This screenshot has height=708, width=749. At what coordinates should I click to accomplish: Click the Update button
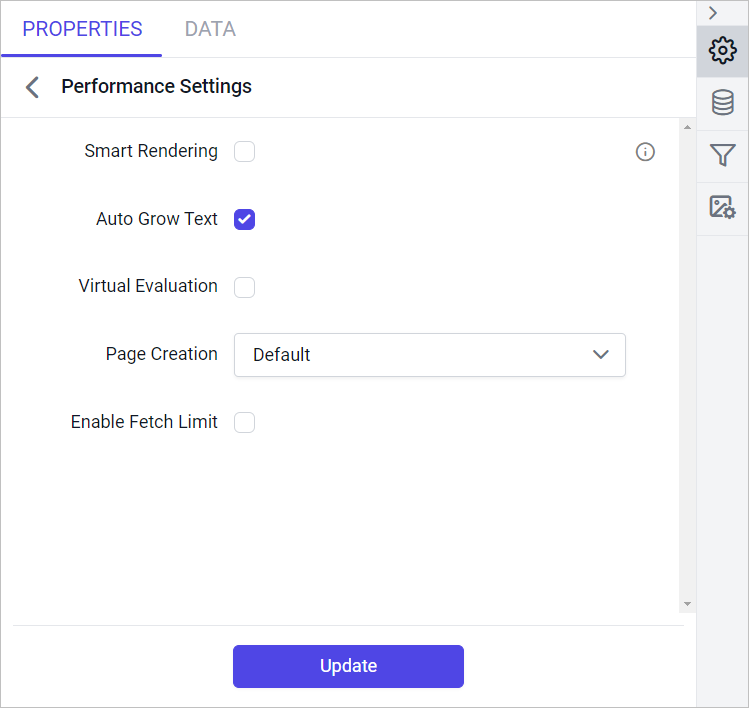(x=348, y=666)
